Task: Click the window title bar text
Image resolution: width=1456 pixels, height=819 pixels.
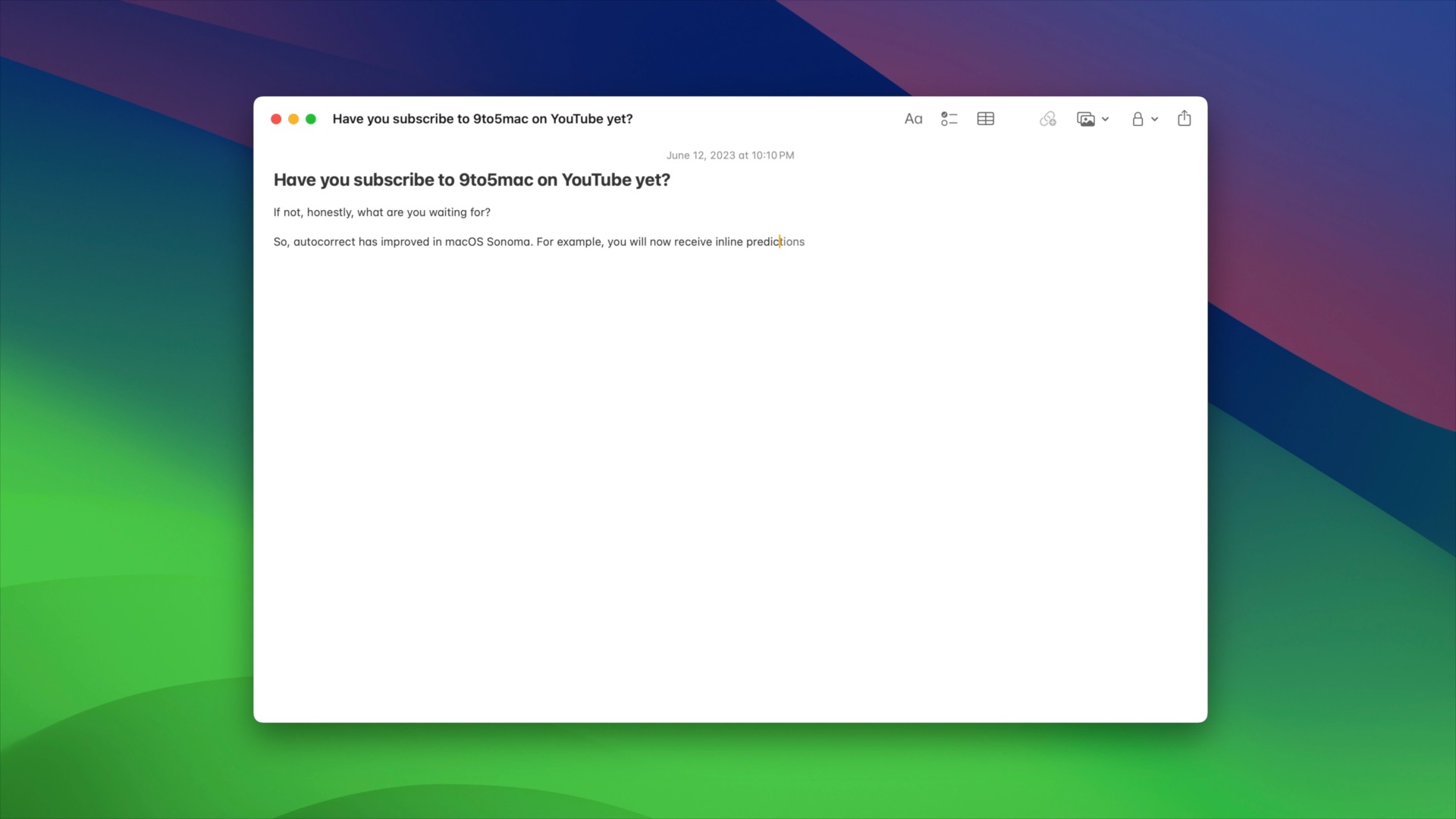Action: click(x=482, y=119)
